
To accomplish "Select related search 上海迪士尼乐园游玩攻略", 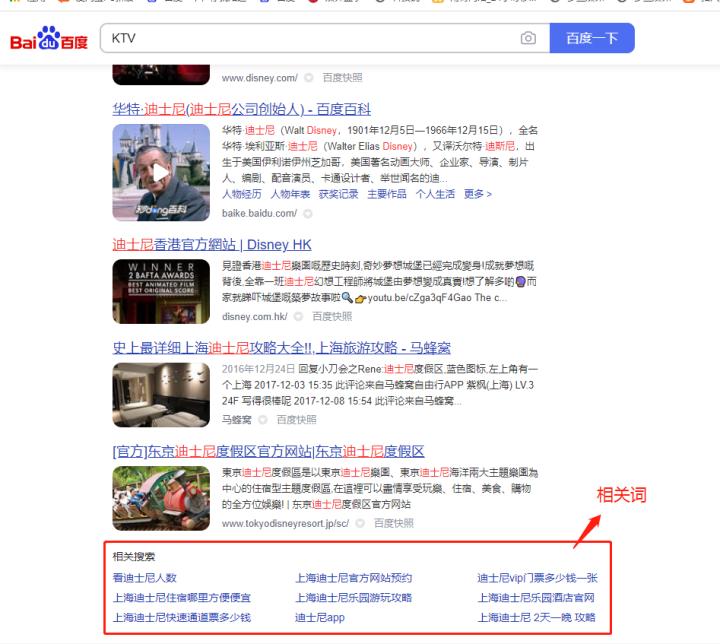I will point(354,598).
